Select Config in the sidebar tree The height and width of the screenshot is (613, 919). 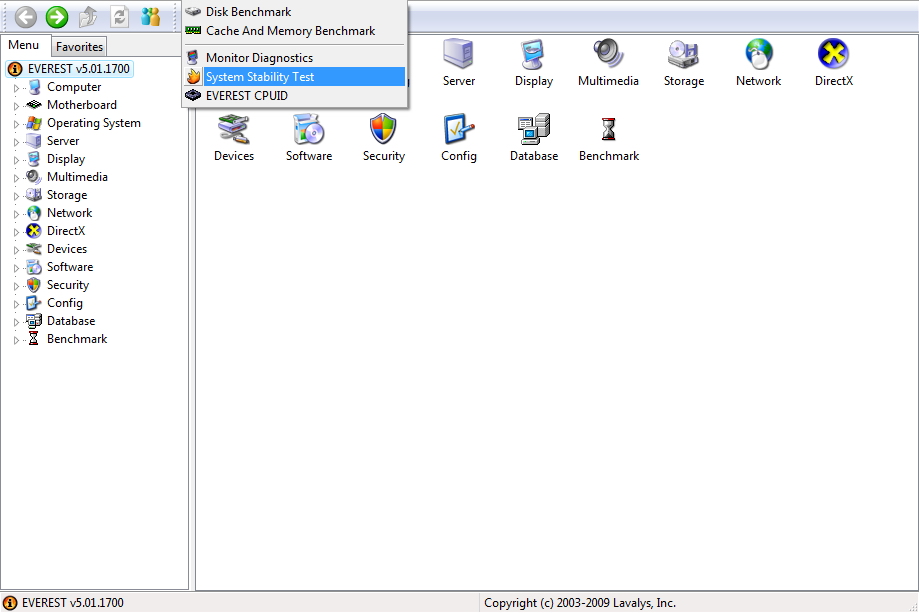pyautogui.click(x=64, y=303)
